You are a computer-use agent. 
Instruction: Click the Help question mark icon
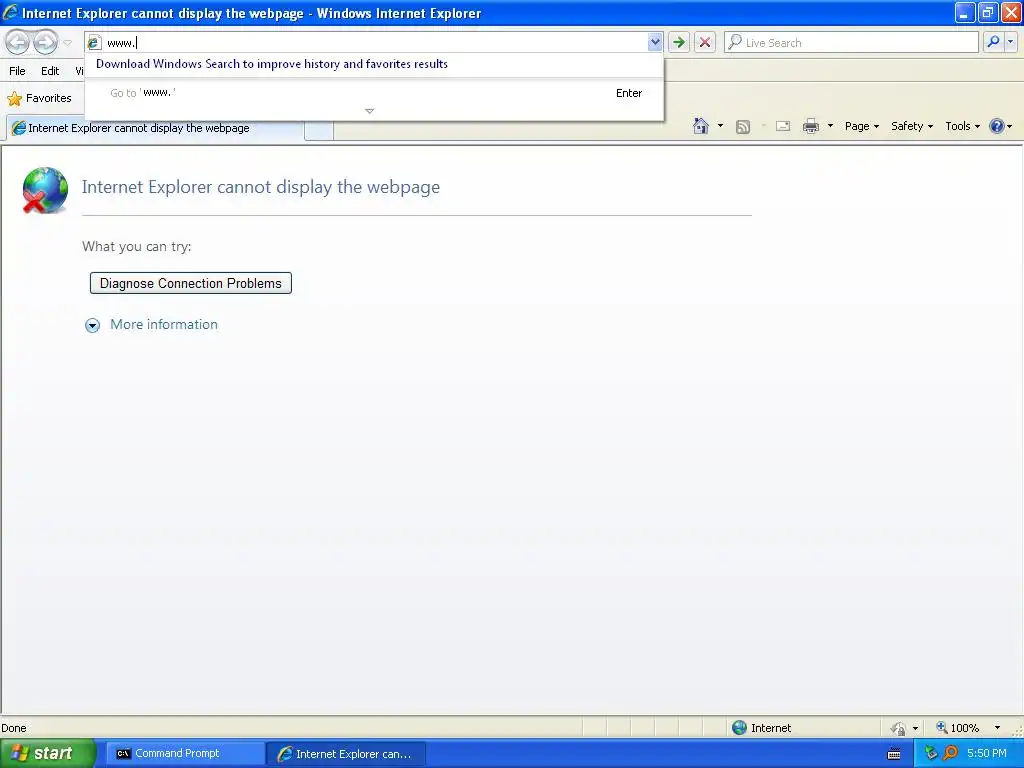997,126
